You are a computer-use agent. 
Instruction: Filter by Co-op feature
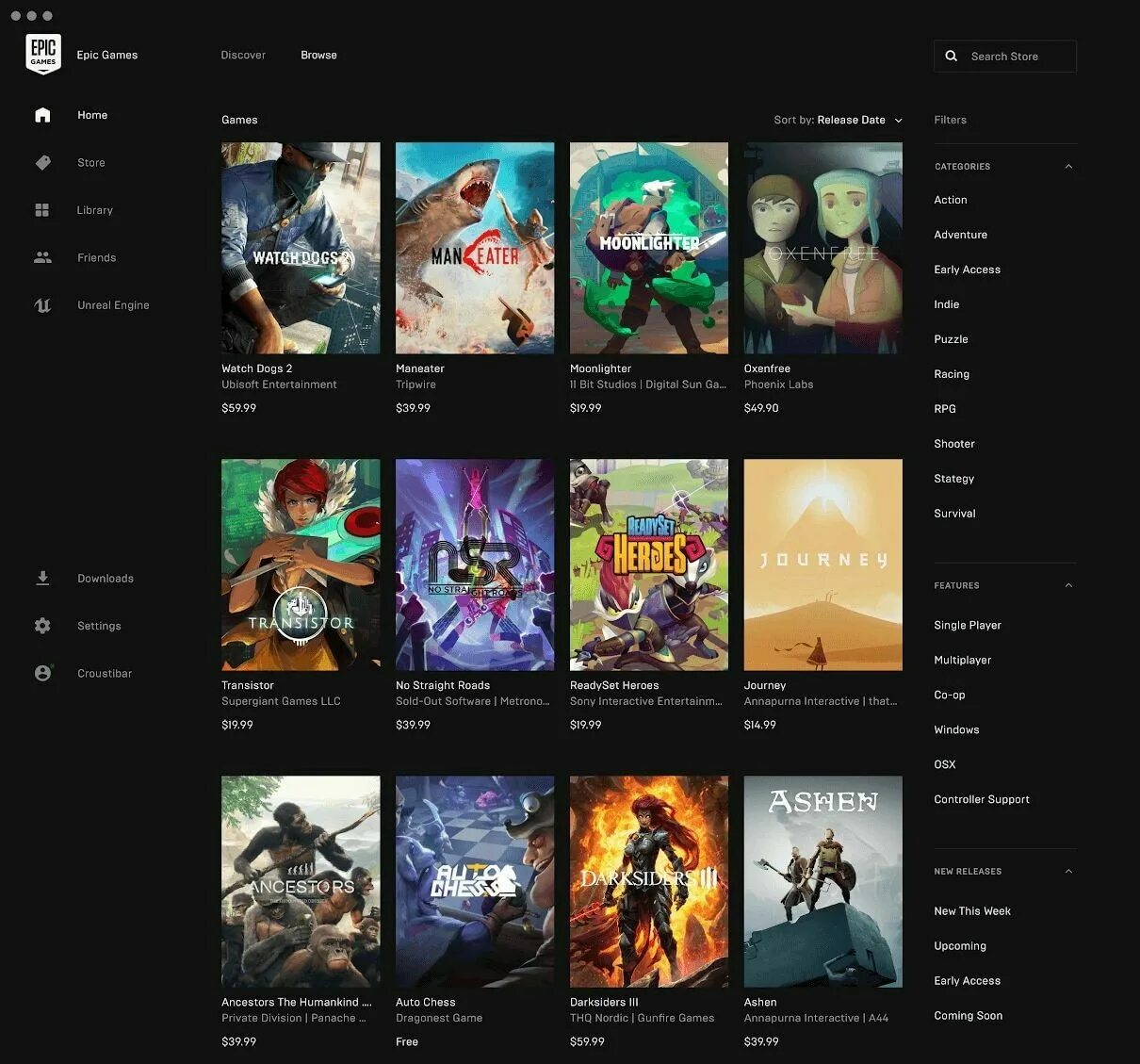click(x=950, y=696)
